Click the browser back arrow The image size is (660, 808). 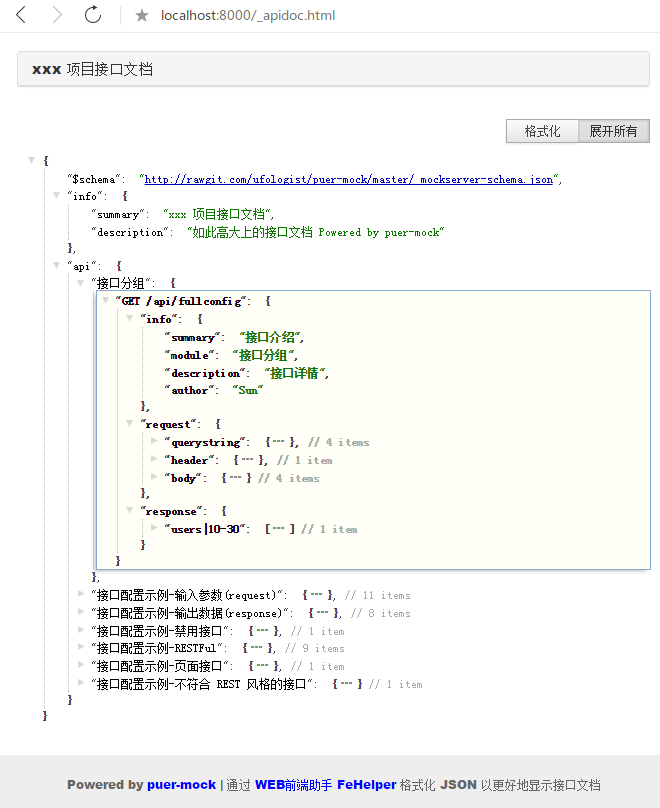pos(21,15)
